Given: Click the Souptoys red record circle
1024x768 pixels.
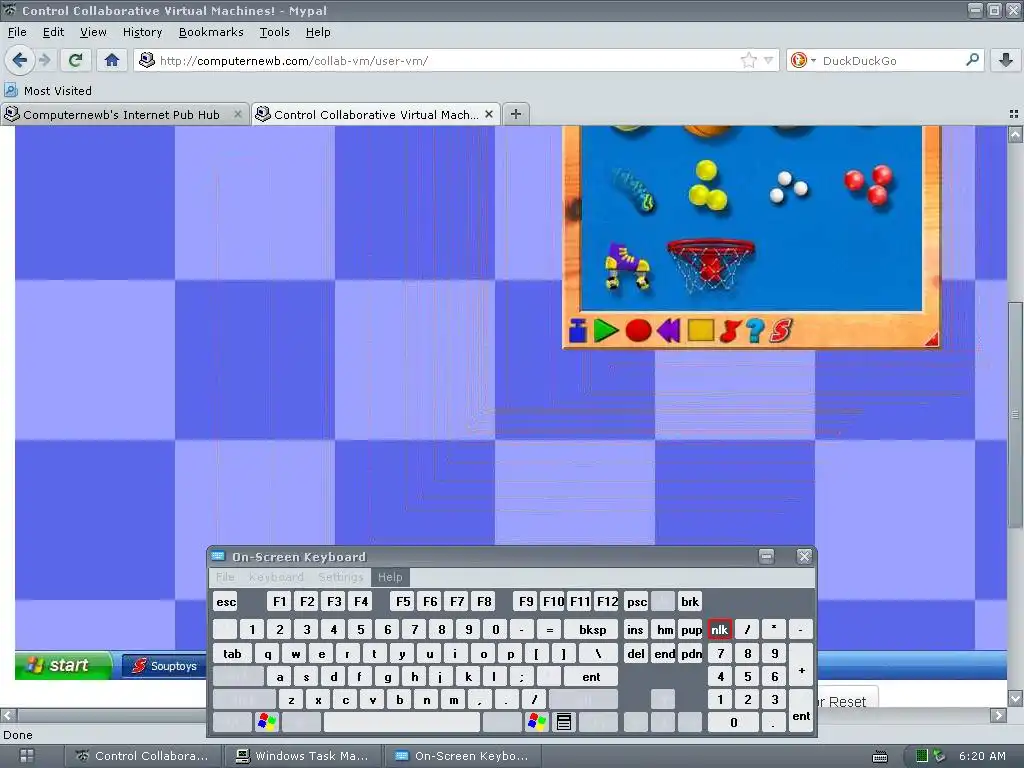Looking at the screenshot, I should 638,330.
